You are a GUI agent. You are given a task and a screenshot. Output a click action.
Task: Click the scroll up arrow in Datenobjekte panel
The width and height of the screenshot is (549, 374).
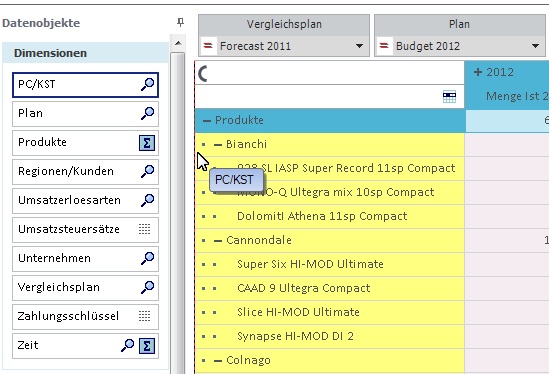pos(178,43)
